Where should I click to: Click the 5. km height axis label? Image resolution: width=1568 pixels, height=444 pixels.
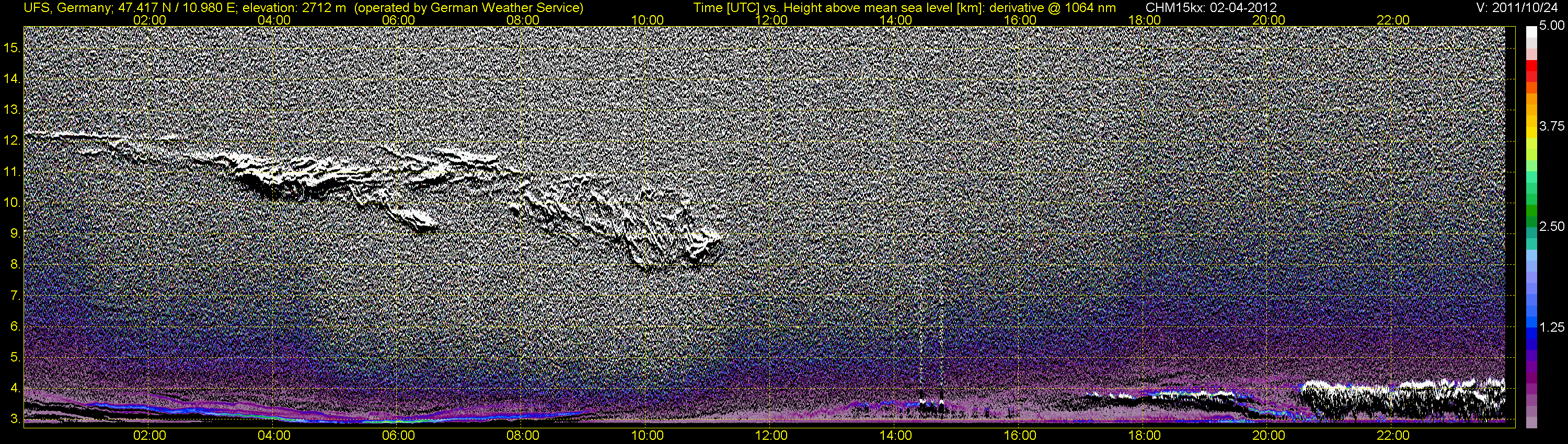click(x=16, y=357)
